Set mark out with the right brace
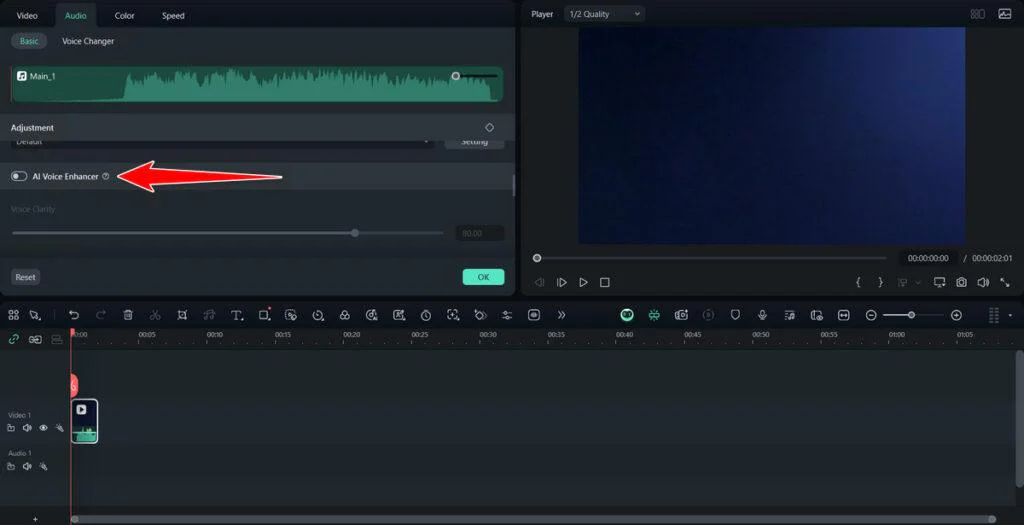Image resolution: width=1024 pixels, height=525 pixels. (x=880, y=282)
